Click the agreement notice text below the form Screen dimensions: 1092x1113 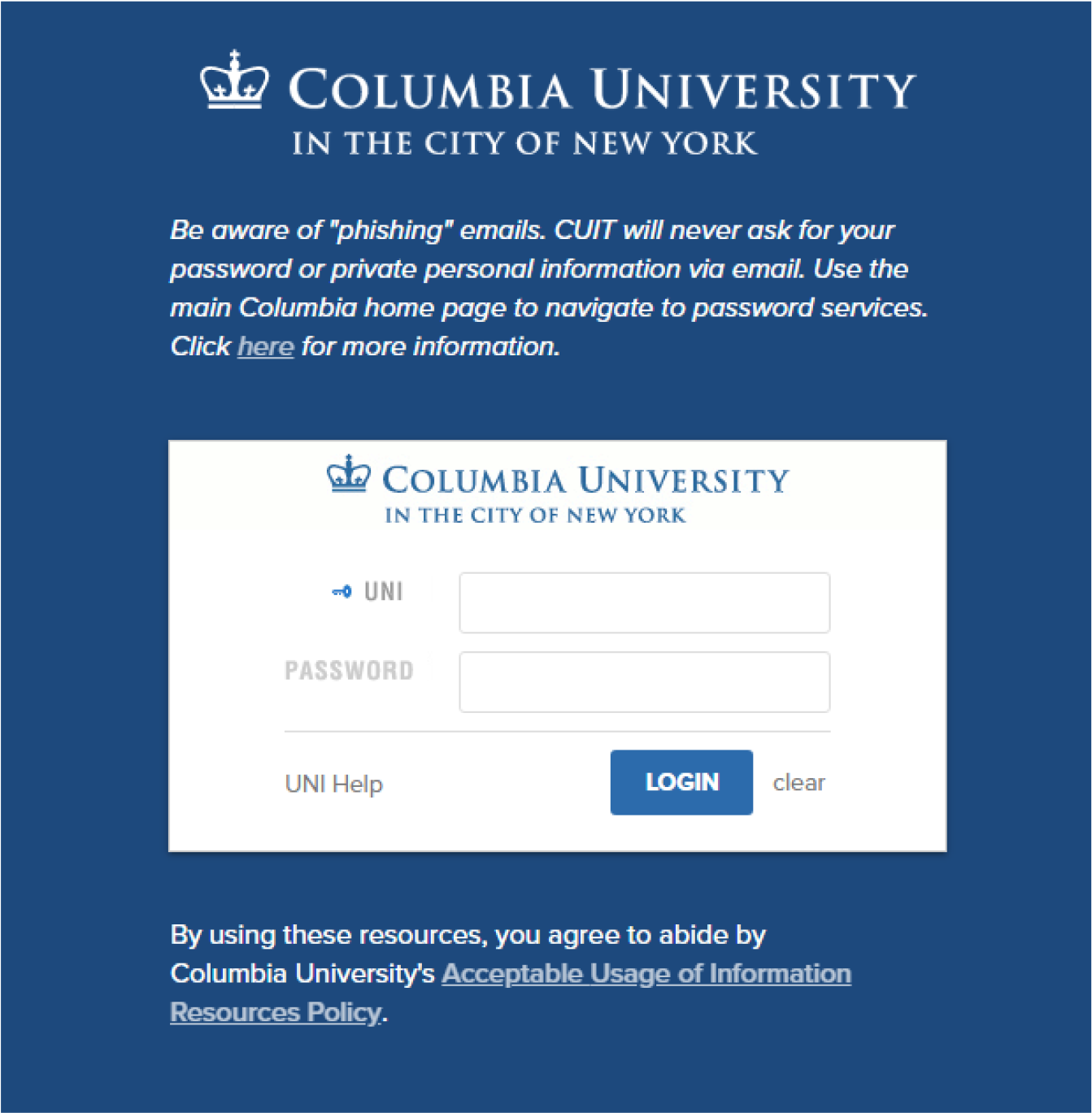[468, 935]
